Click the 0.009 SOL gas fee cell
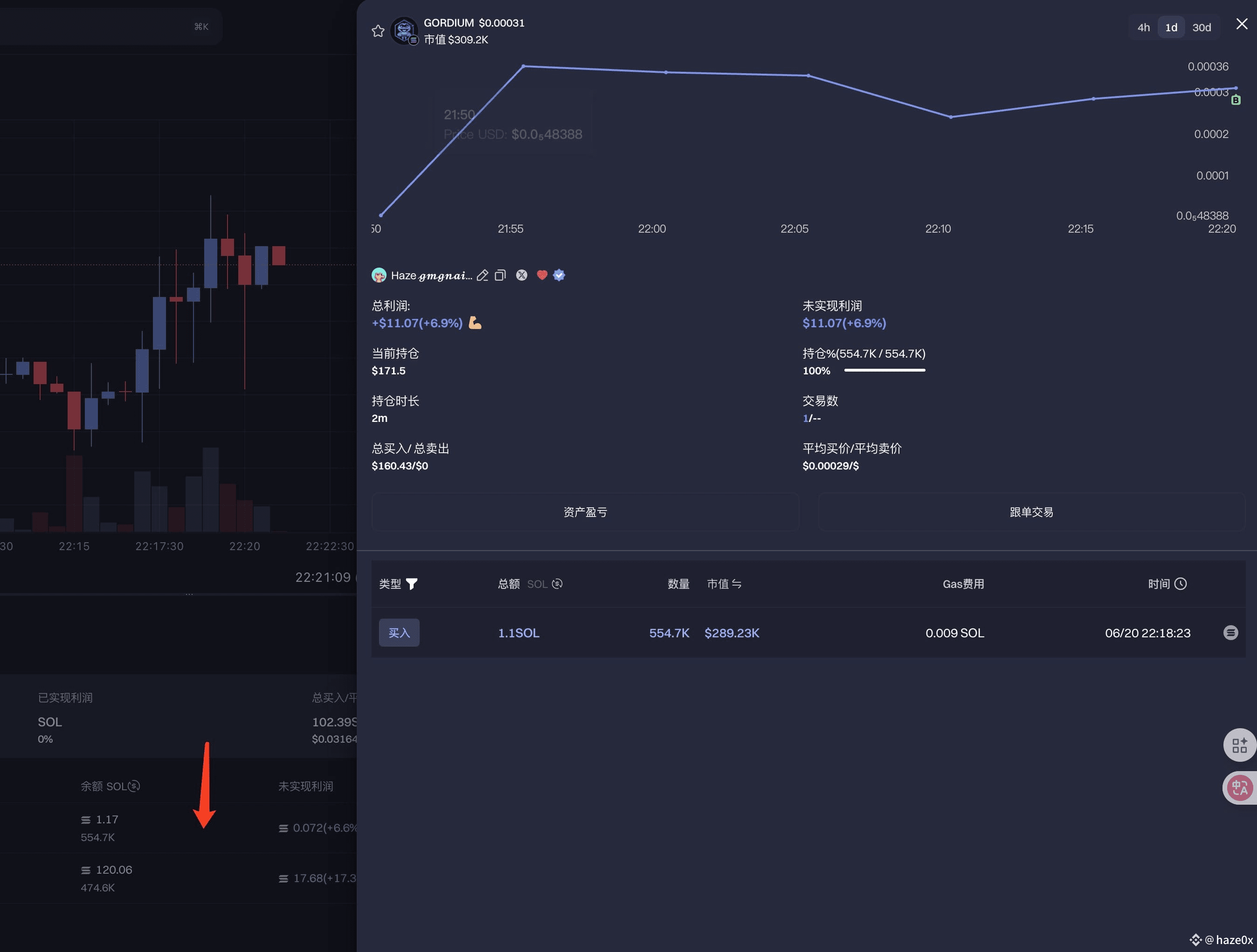1257x952 pixels. [955, 633]
